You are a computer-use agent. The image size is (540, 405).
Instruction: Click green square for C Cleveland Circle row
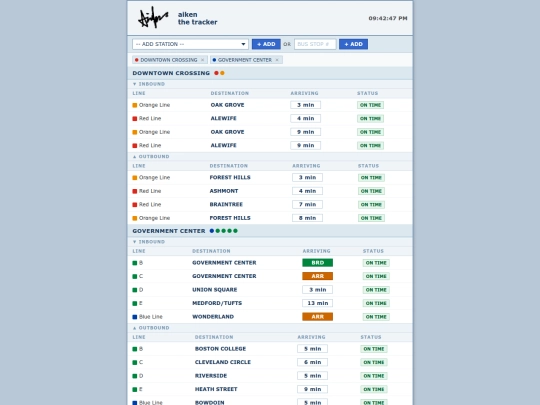(135, 362)
